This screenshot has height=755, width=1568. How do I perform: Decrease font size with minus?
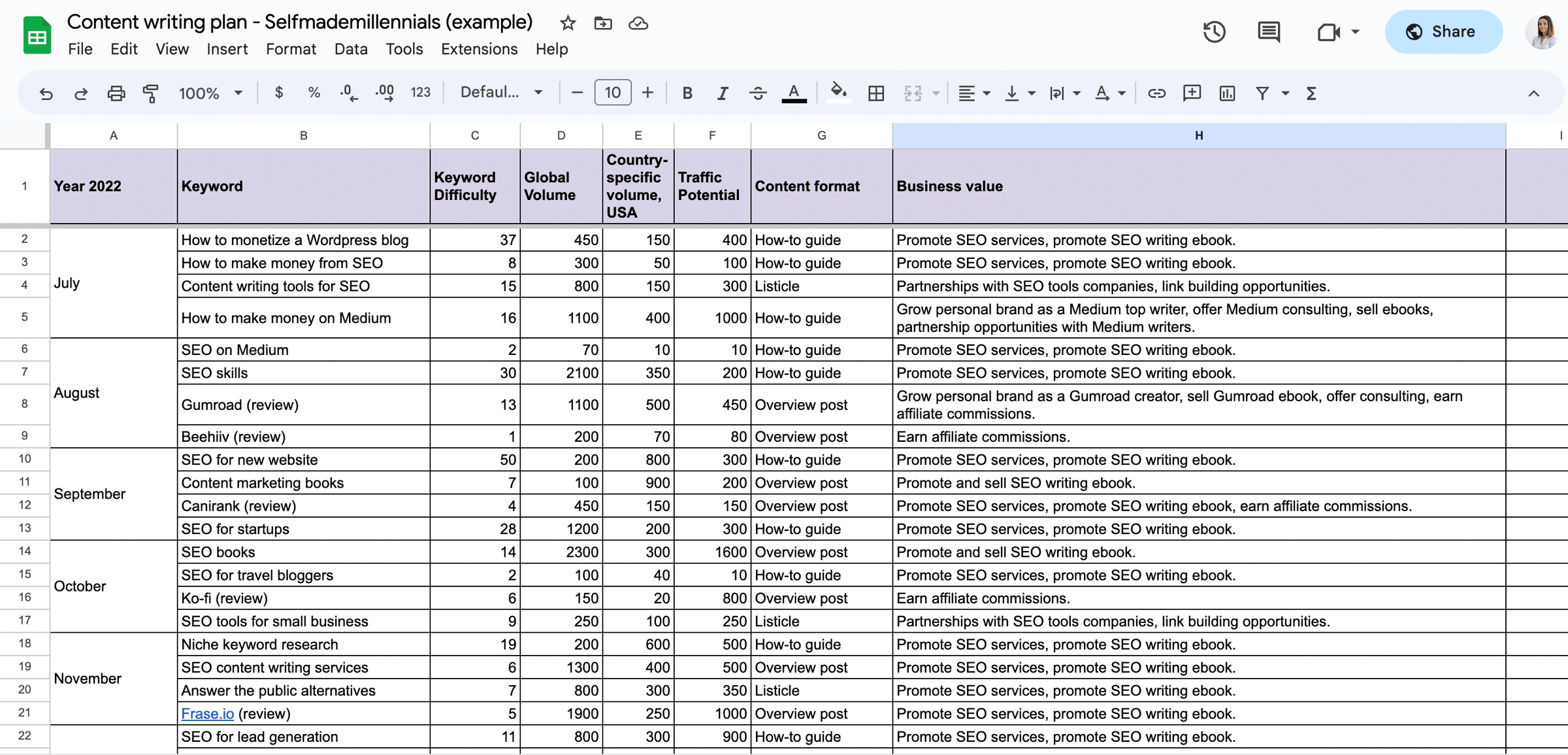[576, 93]
